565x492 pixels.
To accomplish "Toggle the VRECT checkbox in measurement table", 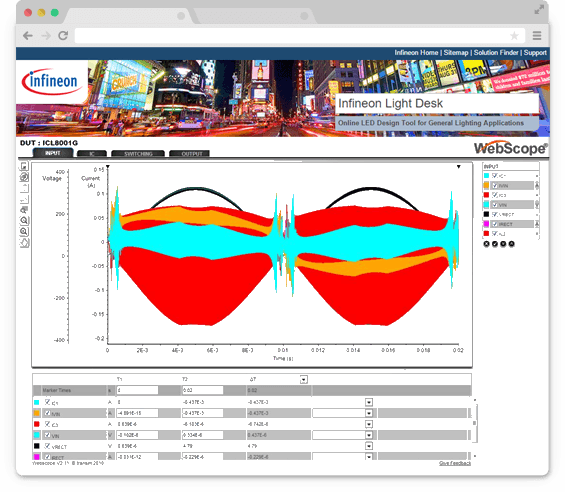I will [47, 446].
